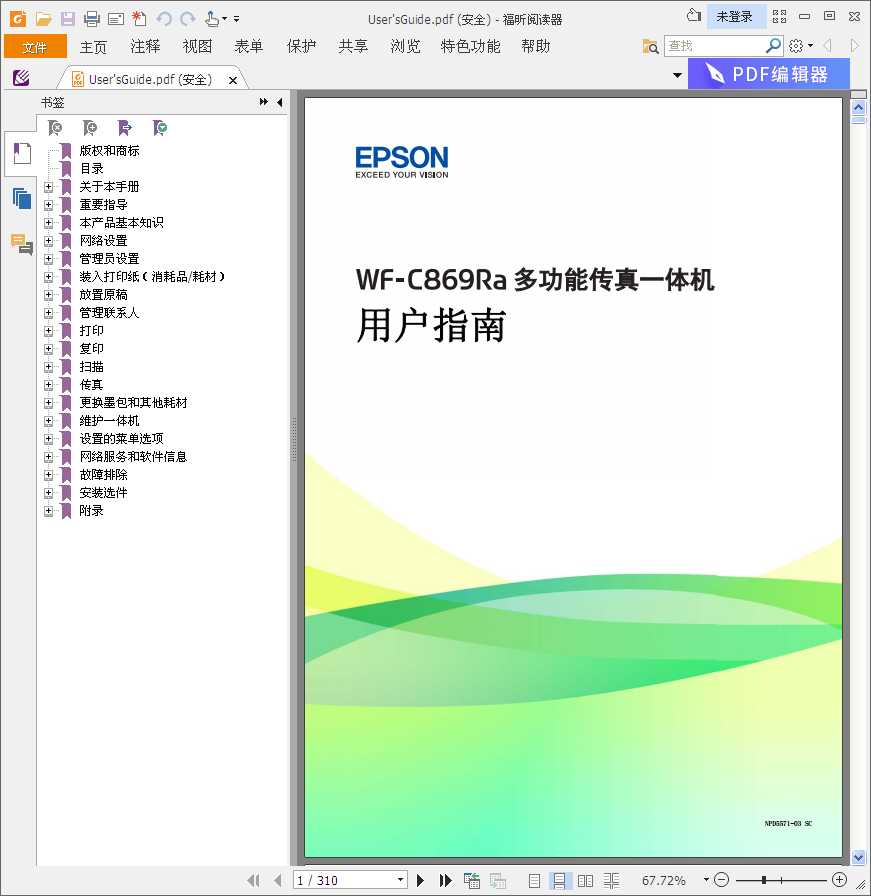Click the Save disk icon
The width and height of the screenshot is (871, 896).
pos(67,19)
